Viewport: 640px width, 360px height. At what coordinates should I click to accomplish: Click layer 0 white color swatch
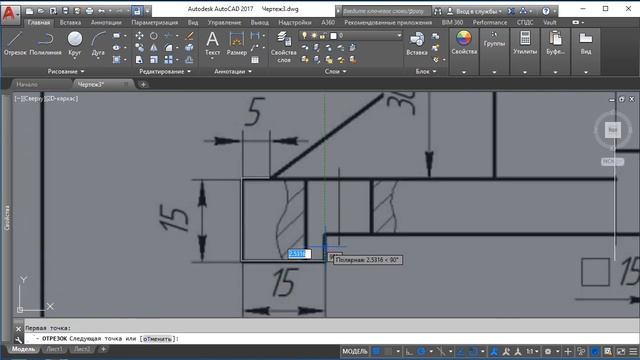[x=333, y=36]
